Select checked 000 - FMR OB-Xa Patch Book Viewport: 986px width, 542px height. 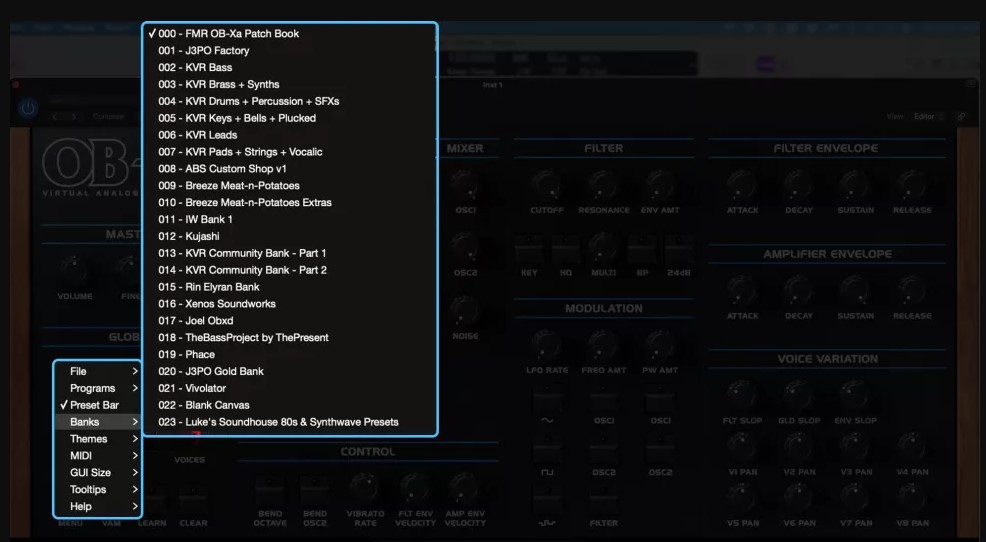(x=290, y=33)
